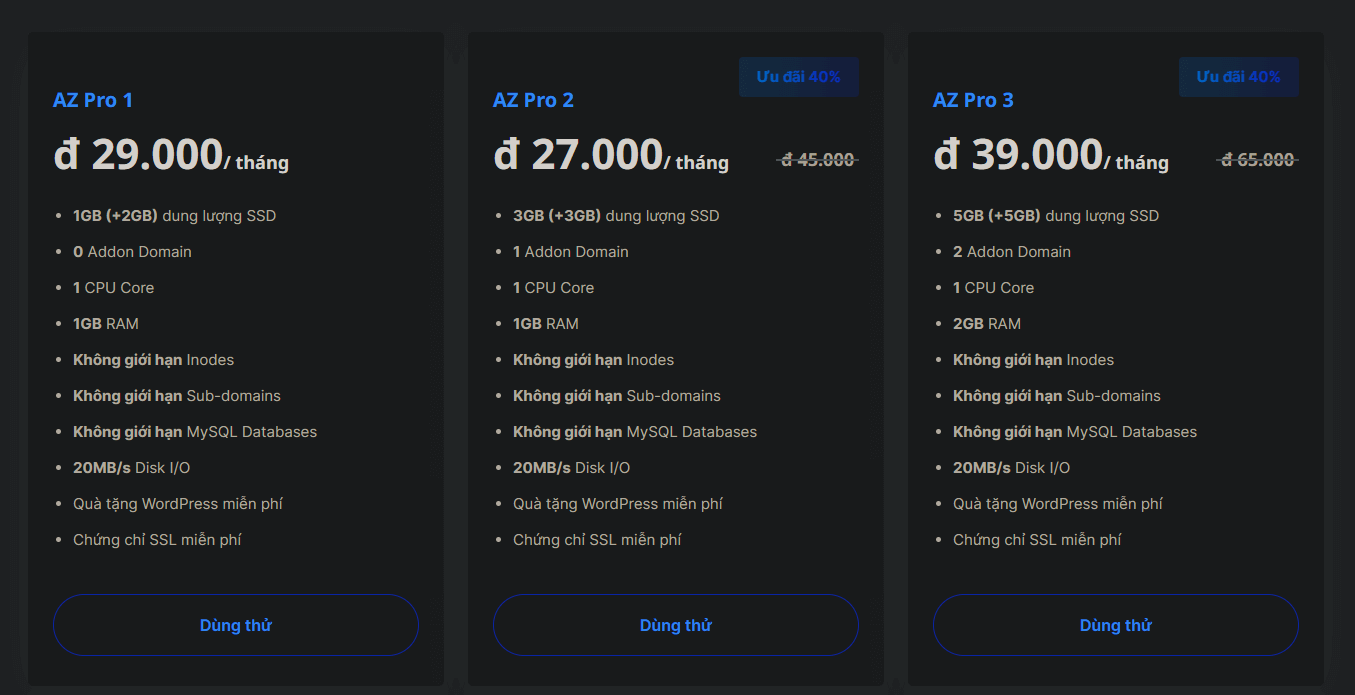
Task: Click the MySQL Databases line in AZ Pro 2
Action: coord(635,432)
